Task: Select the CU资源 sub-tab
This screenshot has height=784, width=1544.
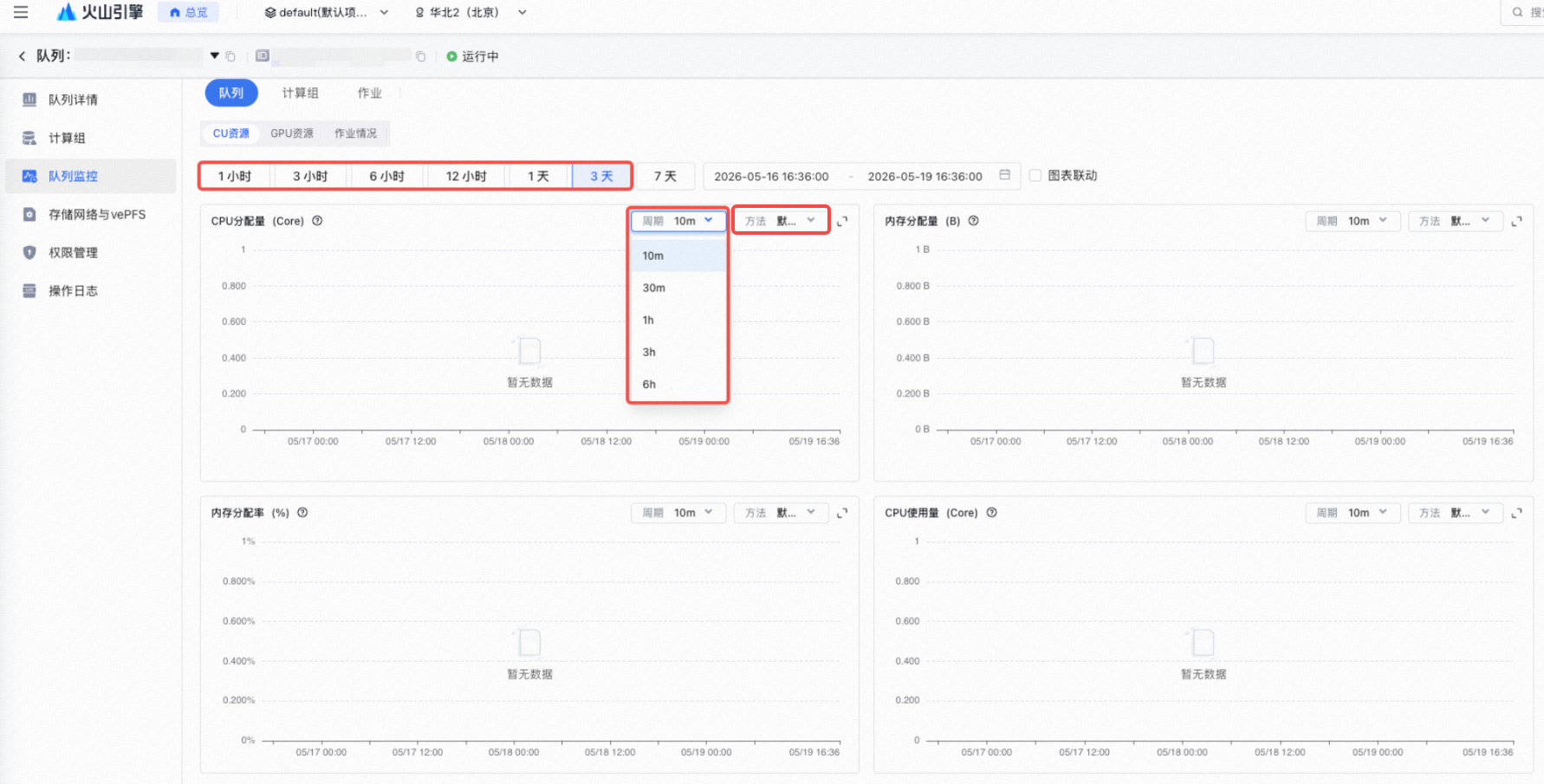Action: pos(230,133)
